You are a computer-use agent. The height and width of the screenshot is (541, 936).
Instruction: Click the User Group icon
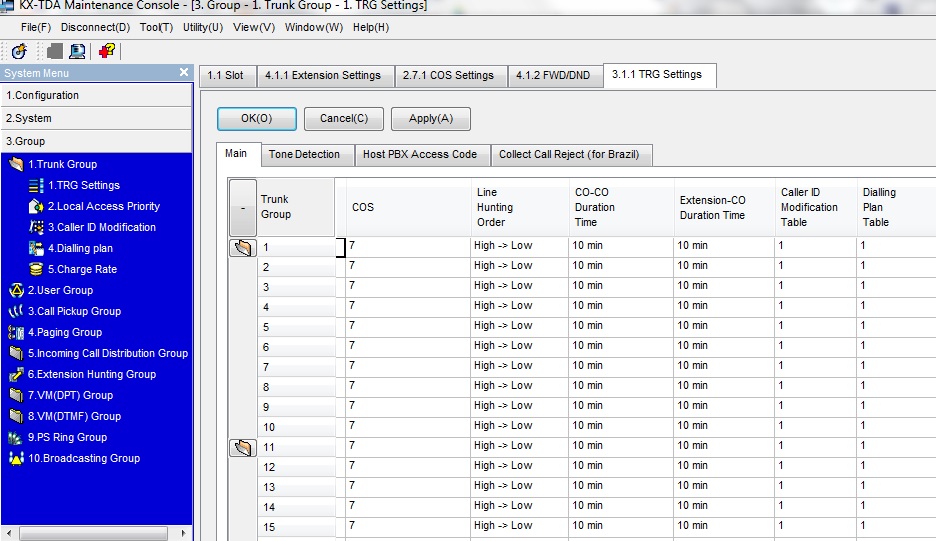click(16, 290)
